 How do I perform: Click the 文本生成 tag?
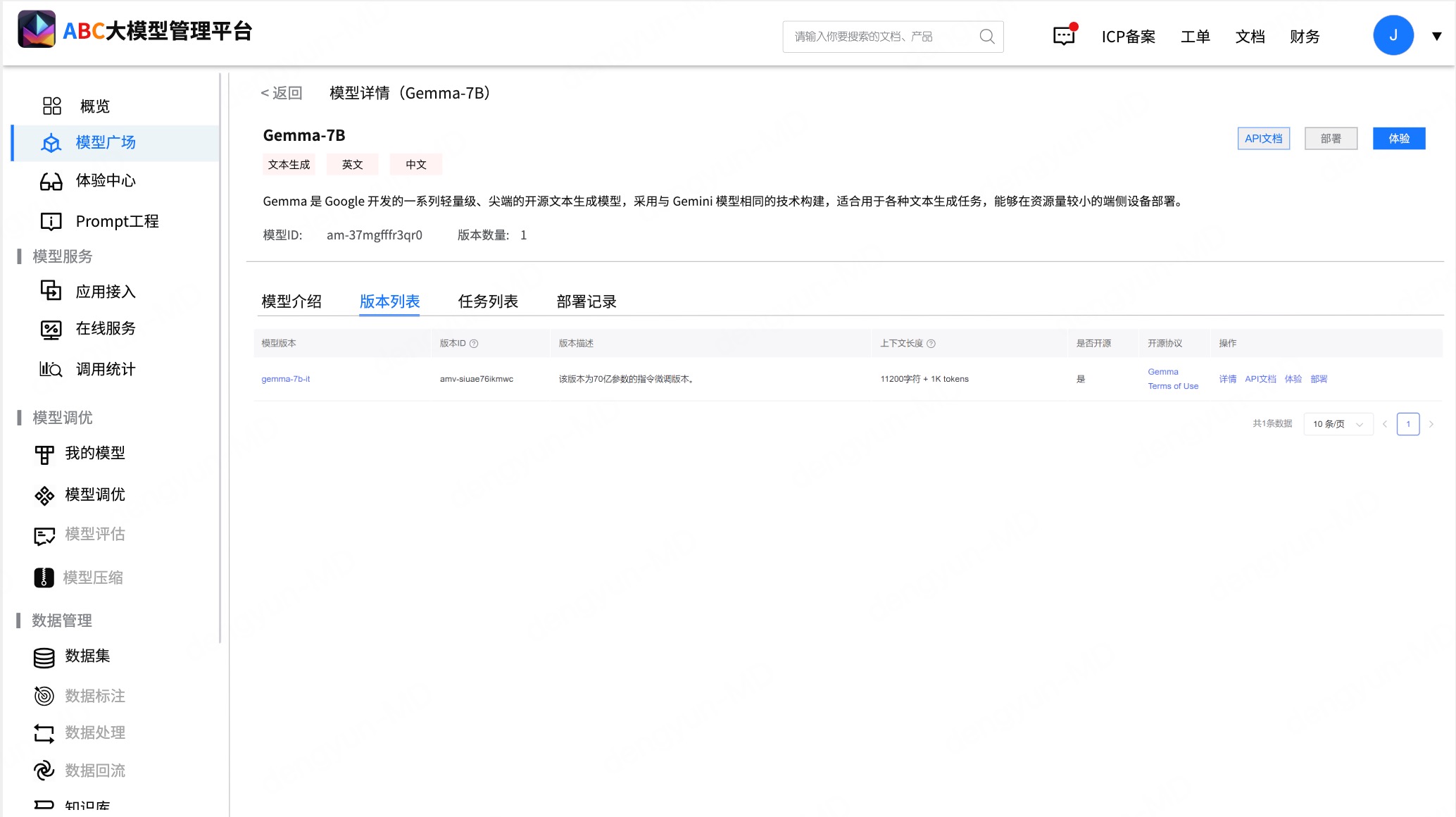289,164
